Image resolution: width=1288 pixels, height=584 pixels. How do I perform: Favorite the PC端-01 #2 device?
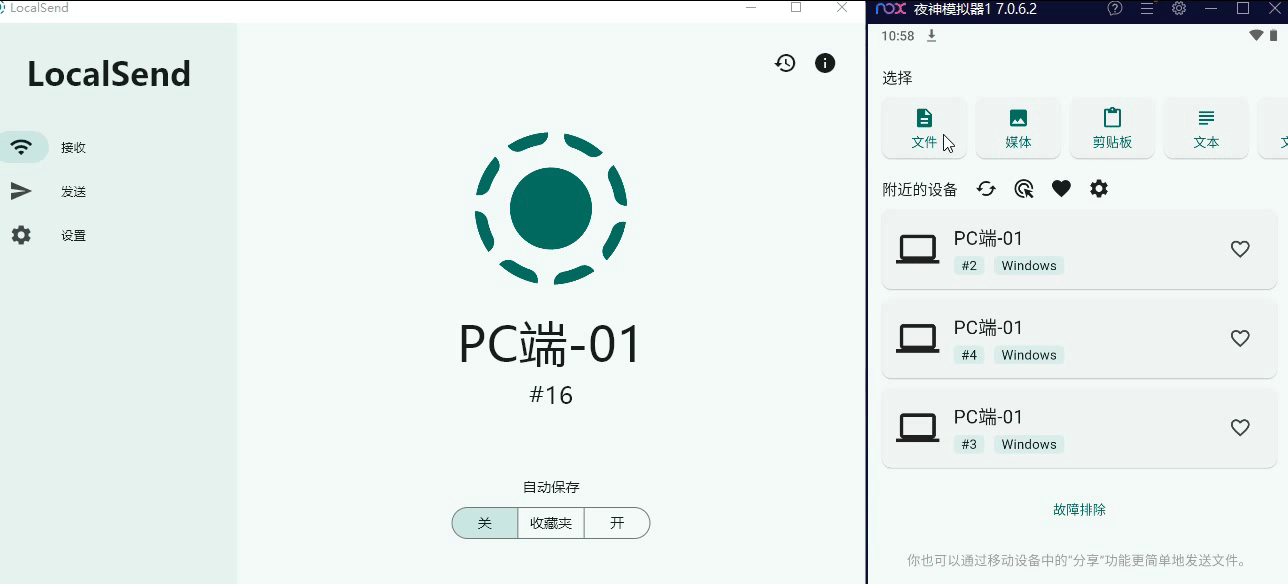tap(1240, 249)
